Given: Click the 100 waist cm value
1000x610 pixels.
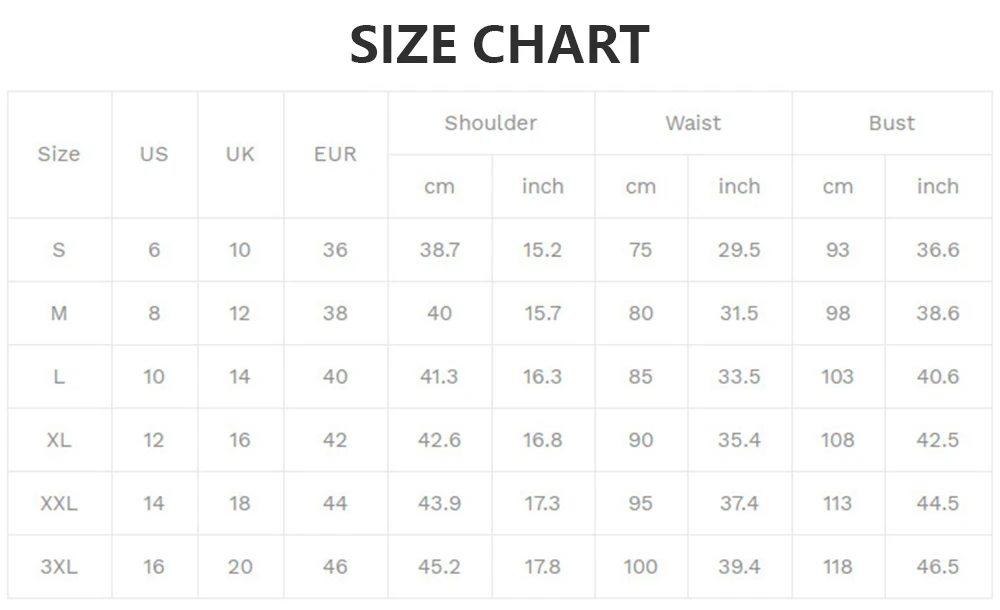Looking at the screenshot, I should pos(640,567).
